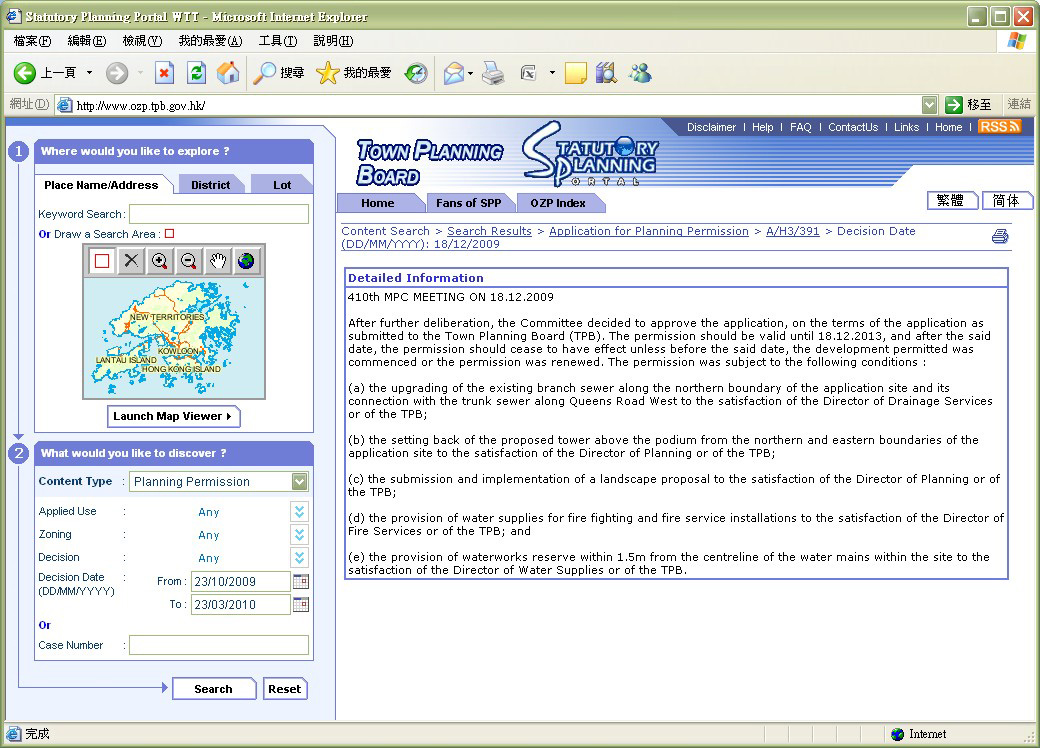Open the 檔案(F) File menu
The image size is (1040, 748).
coord(32,41)
